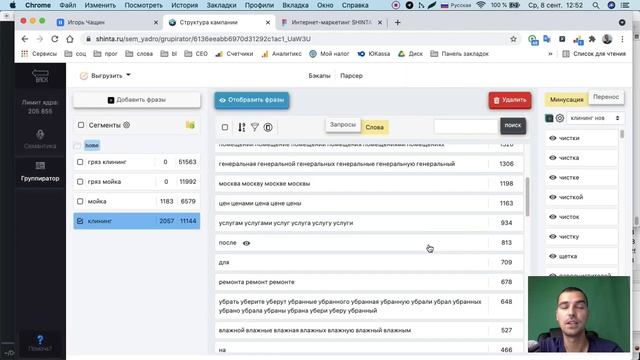Go to Chrome home page icon

coord(70,39)
